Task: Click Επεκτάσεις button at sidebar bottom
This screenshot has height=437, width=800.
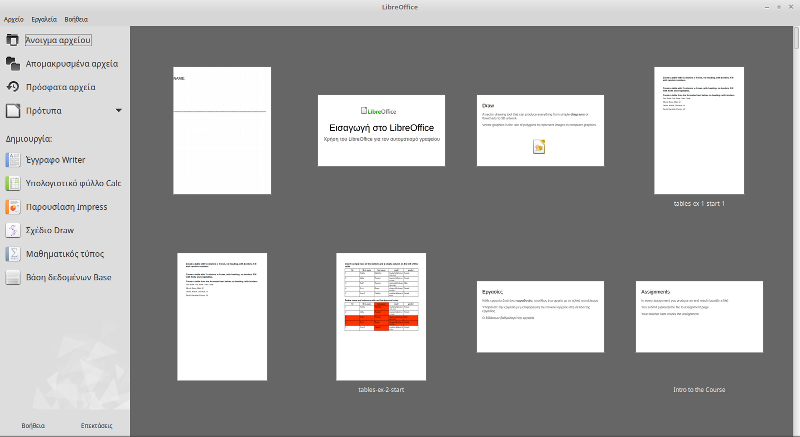Action: click(96, 425)
